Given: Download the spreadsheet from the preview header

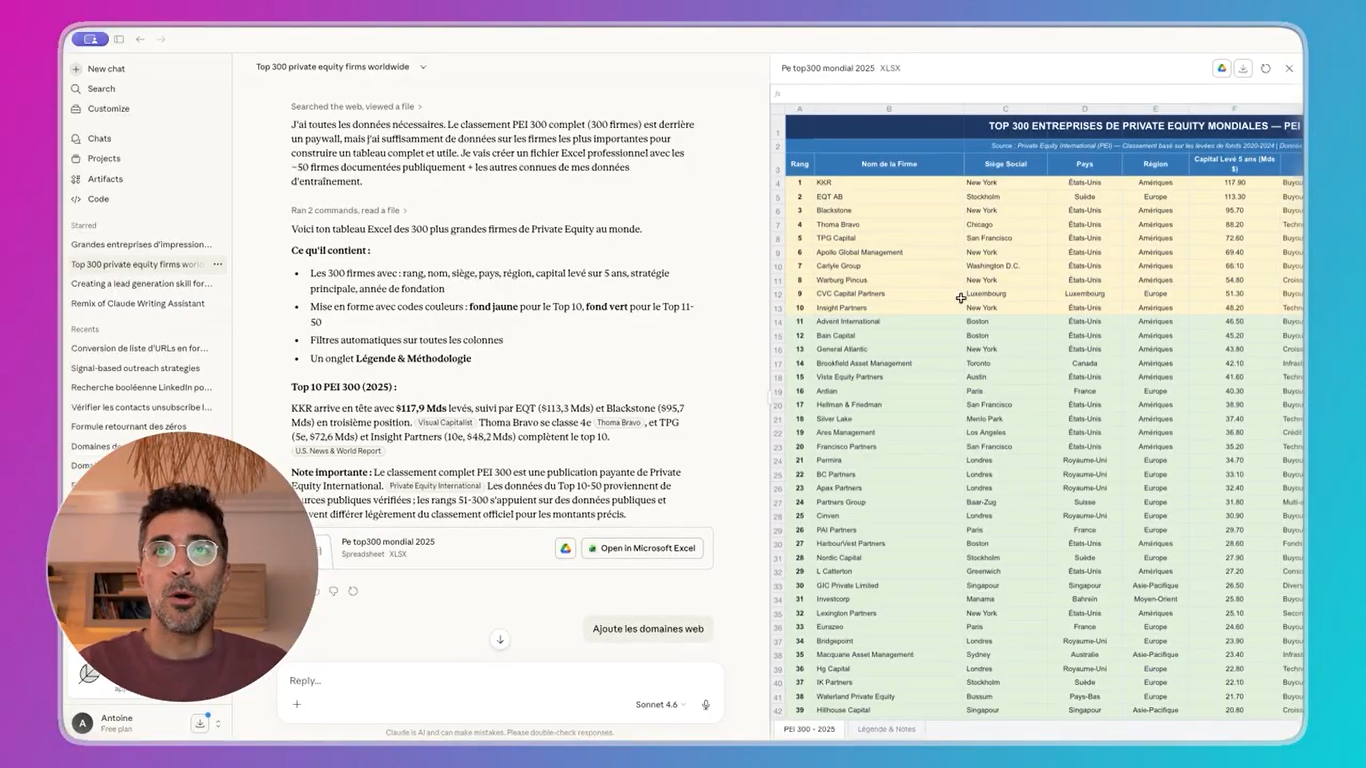Looking at the screenshot, I should point(1243,68).
